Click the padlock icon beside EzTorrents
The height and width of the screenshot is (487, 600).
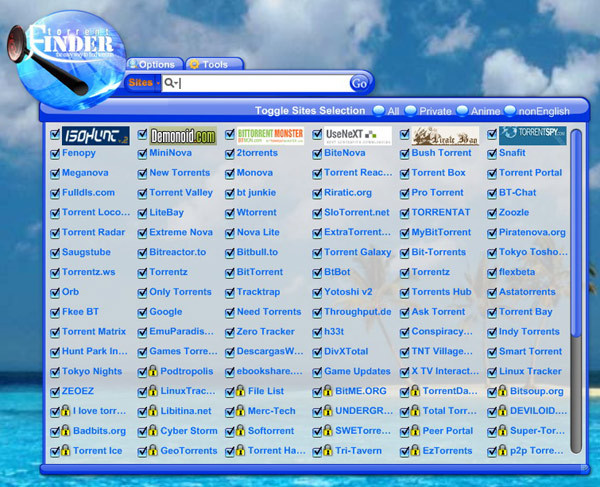pos(415,450)
